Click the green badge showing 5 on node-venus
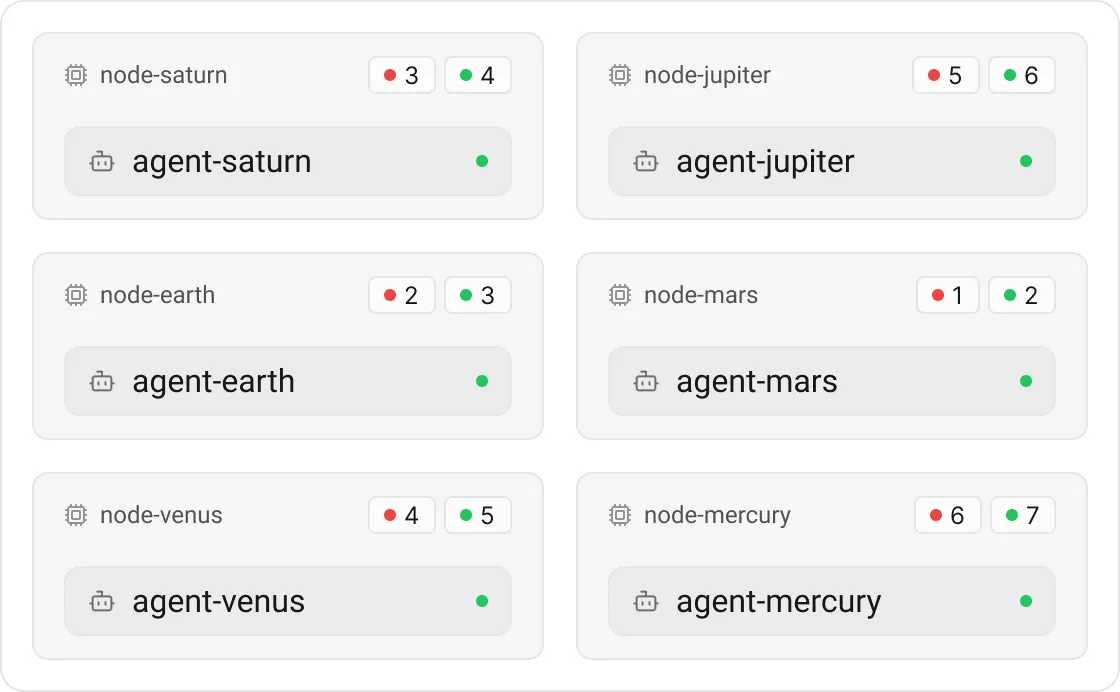 point(477,515)
